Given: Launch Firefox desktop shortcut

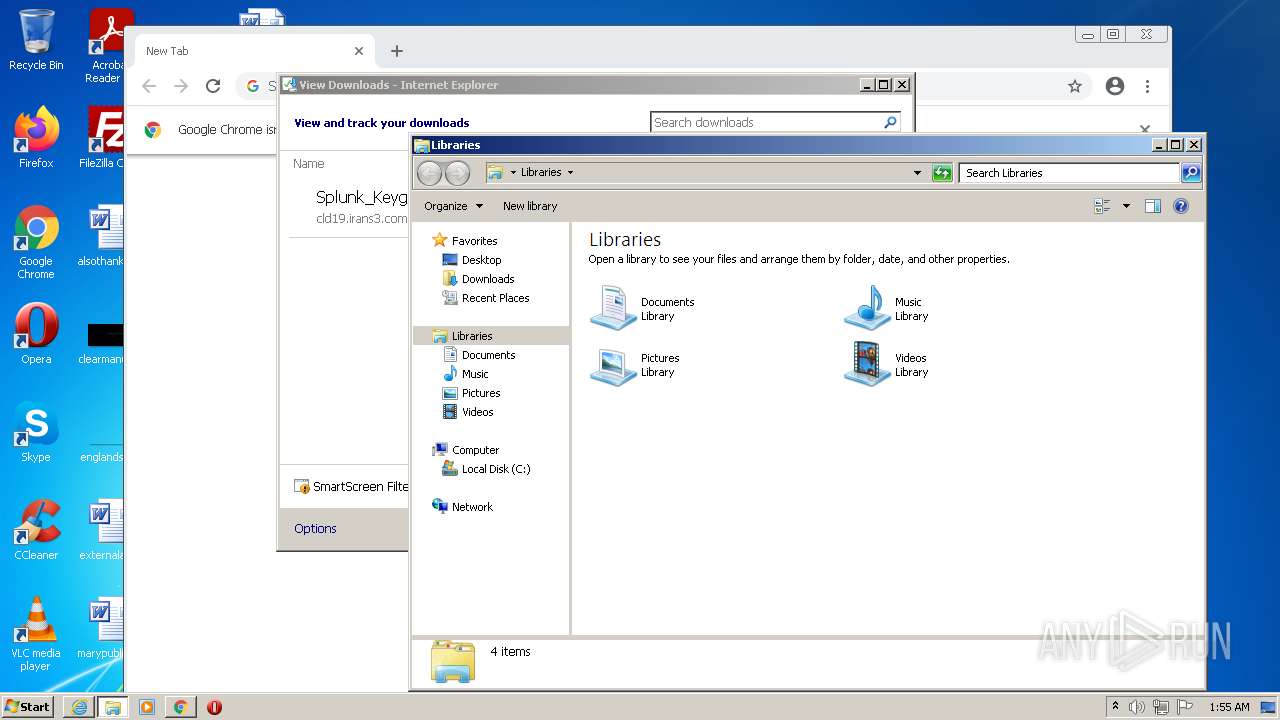Looking at the screenshot, I should 36,137.
